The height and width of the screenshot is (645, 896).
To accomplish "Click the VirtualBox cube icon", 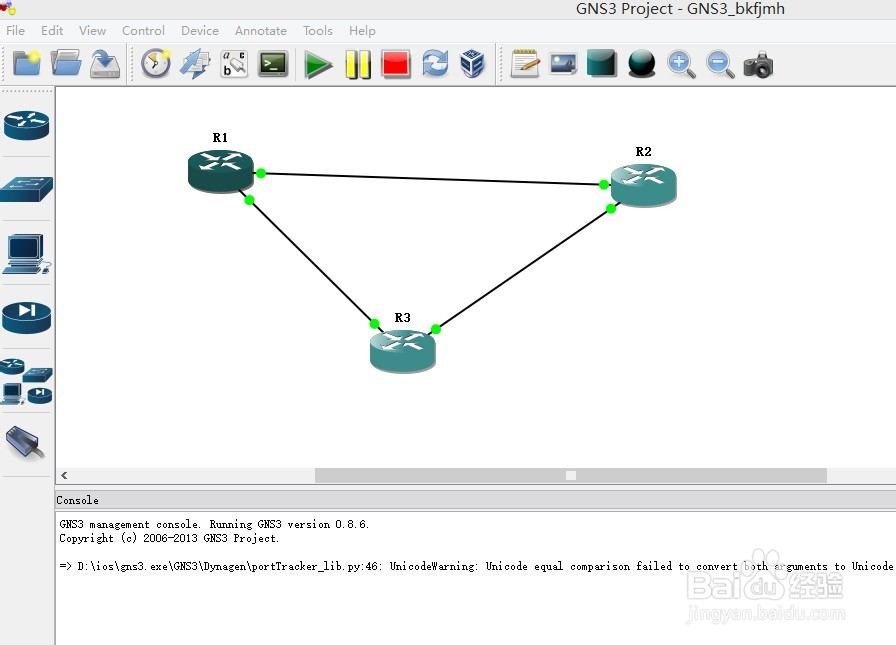I will pos(473,63).
